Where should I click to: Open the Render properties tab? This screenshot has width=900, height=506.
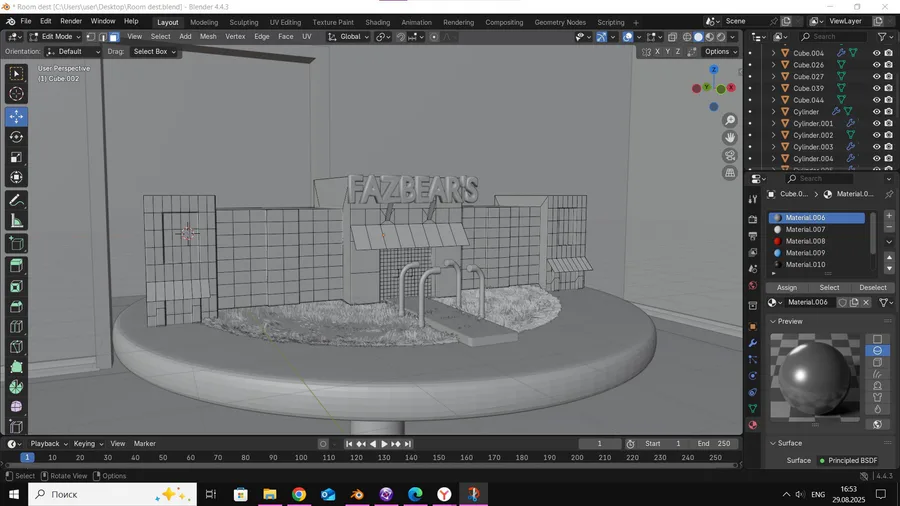point(752,219)
